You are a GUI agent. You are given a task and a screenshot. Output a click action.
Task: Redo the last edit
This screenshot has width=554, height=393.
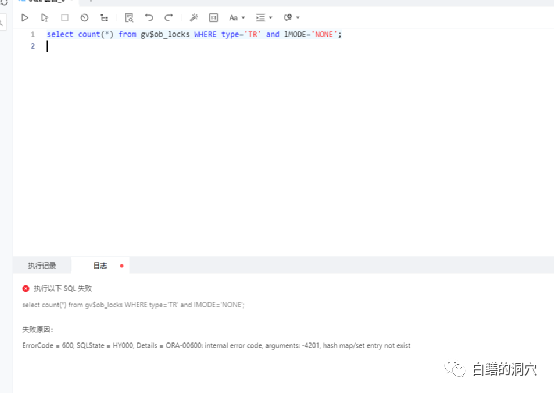coord(169,17)
